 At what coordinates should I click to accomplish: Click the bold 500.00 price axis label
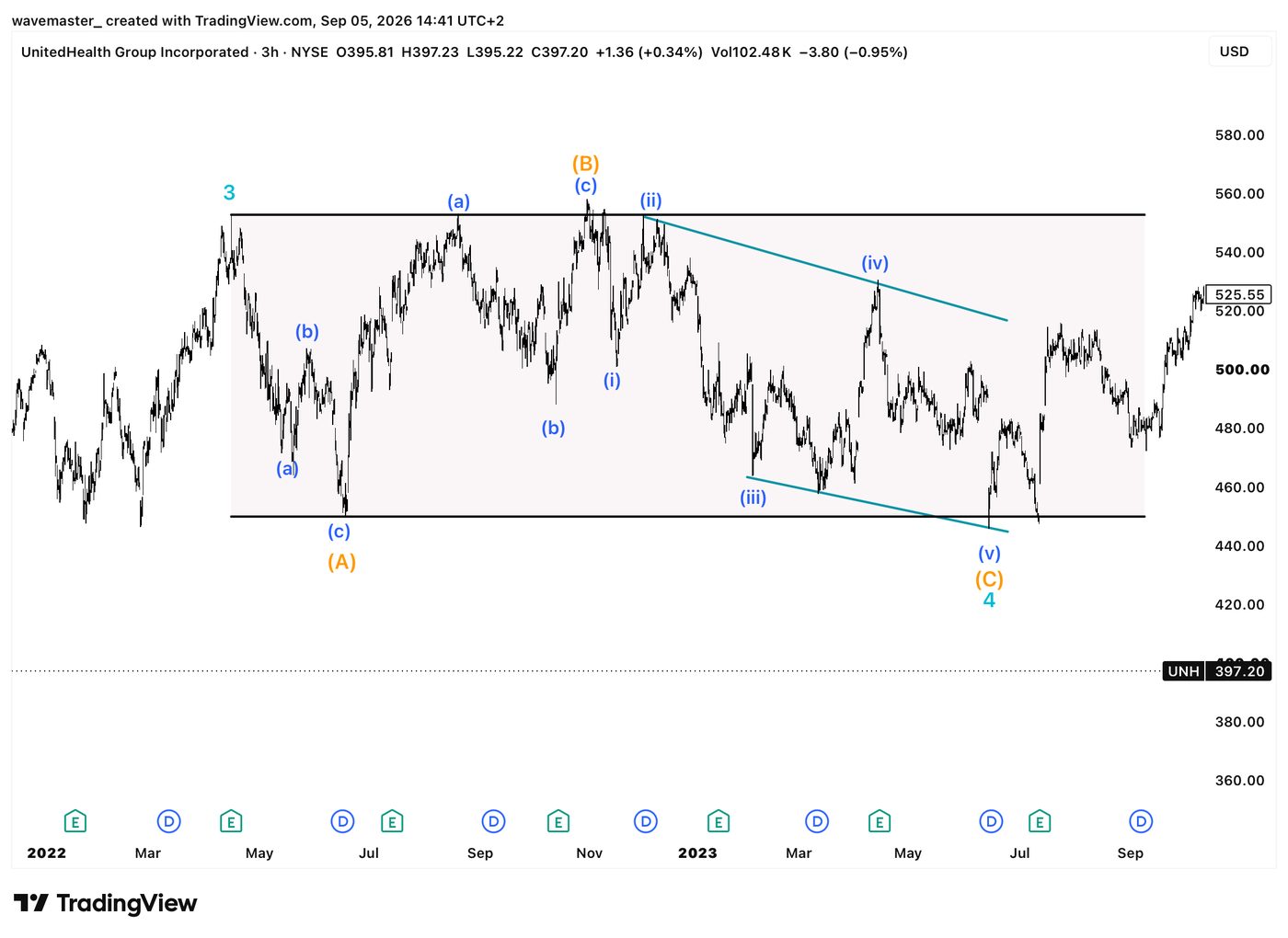coord(1242,370)
